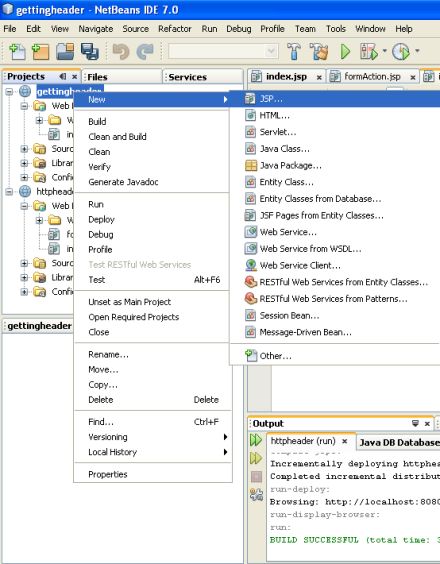Click Properties in the context menu
The image size is (440, 564).
153,474
